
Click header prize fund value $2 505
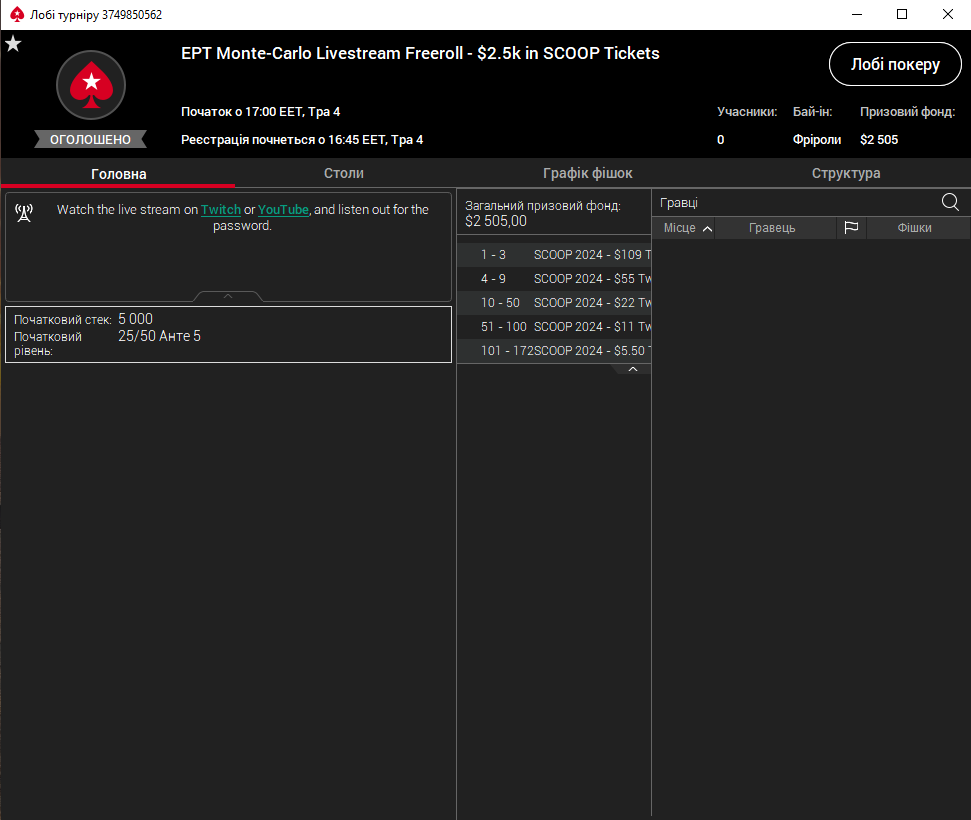coord(879,140)
